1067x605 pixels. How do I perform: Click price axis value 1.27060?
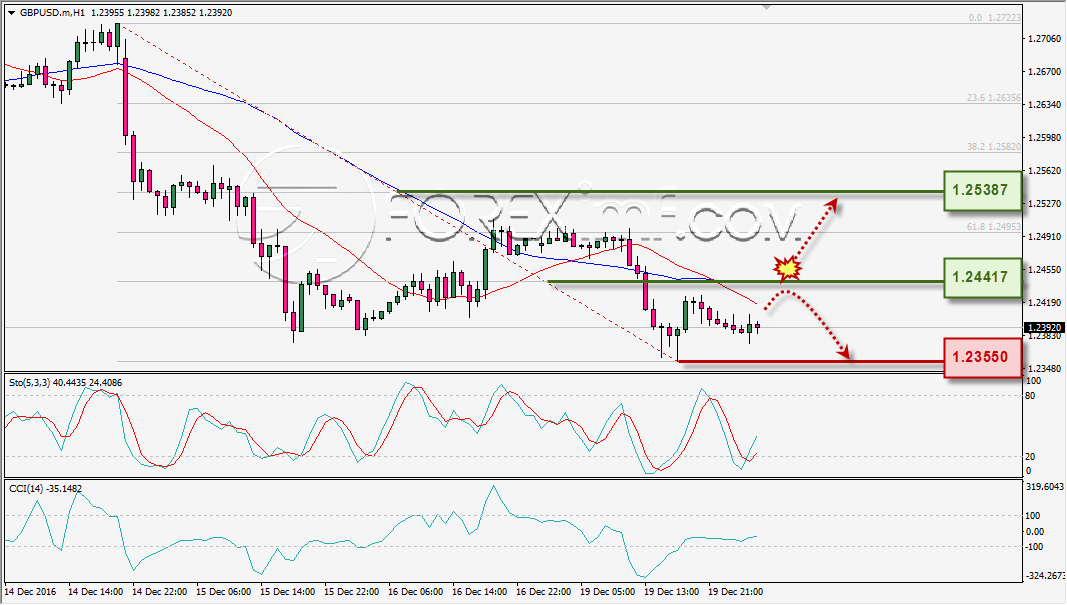coord(1044,39)
